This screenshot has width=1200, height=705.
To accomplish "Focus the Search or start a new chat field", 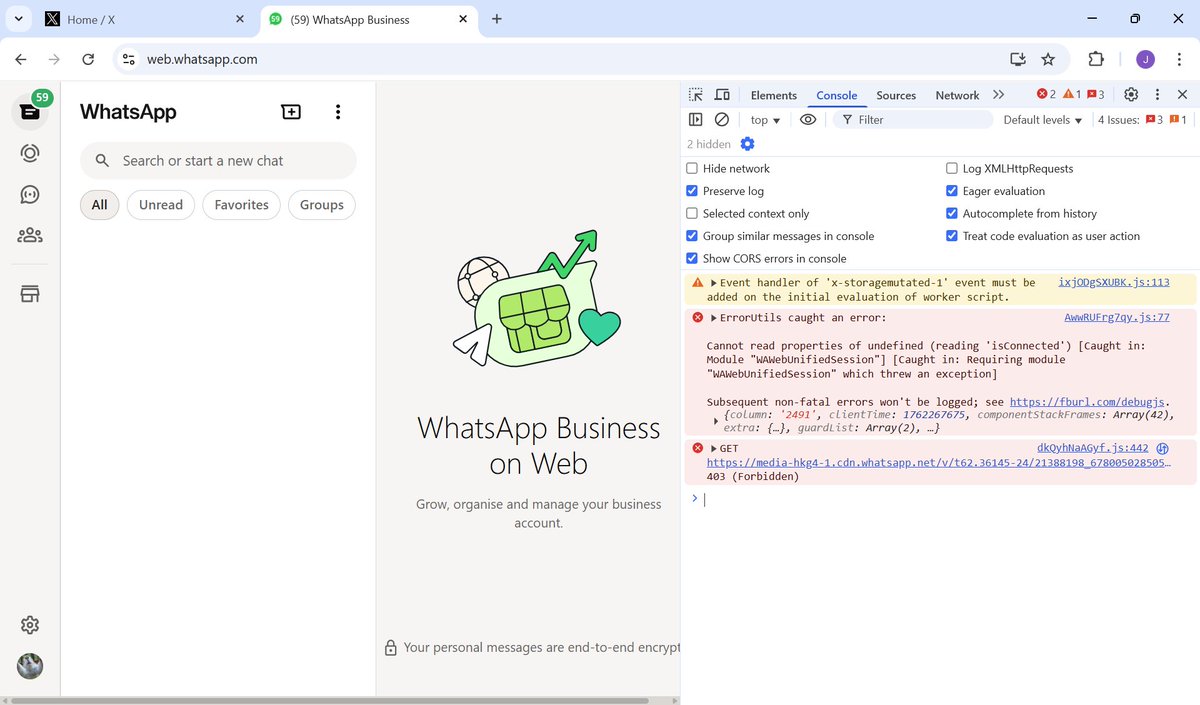I will pyautogui.click(x=218, y=161).
